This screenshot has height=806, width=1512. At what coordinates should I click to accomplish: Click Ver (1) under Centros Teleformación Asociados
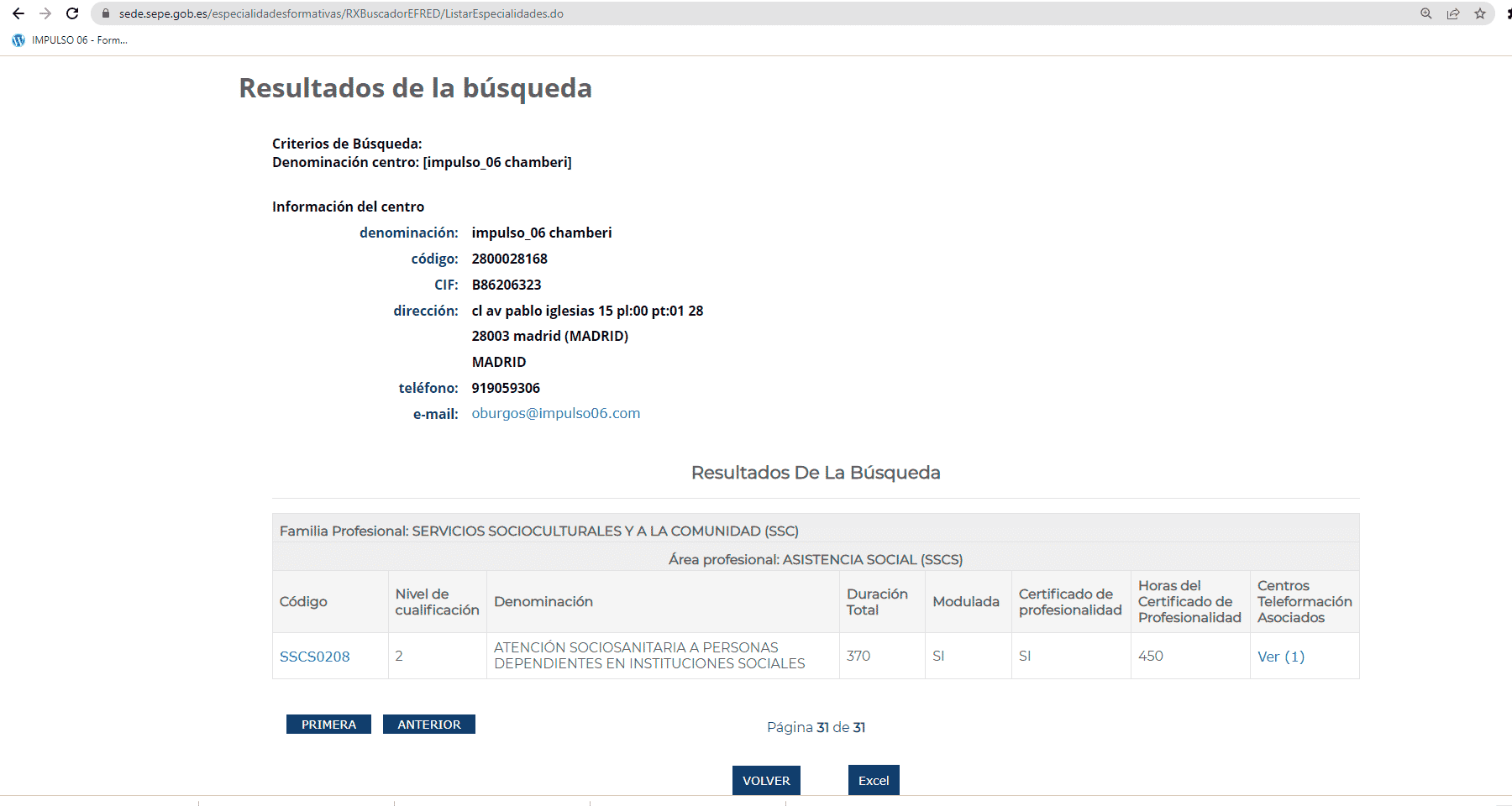click(1280, 656)
